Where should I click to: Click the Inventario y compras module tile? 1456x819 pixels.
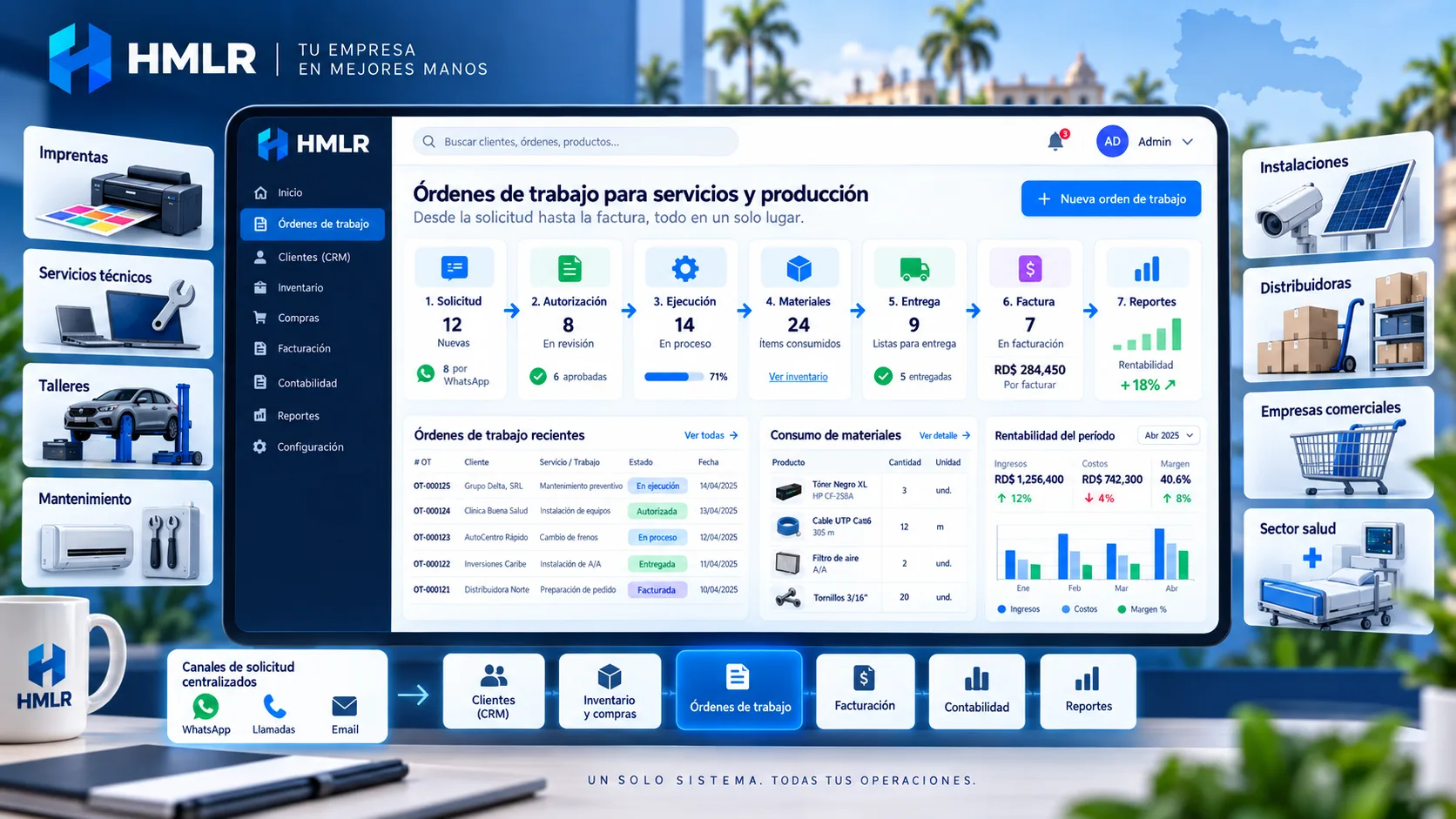(x=610, y=691)
